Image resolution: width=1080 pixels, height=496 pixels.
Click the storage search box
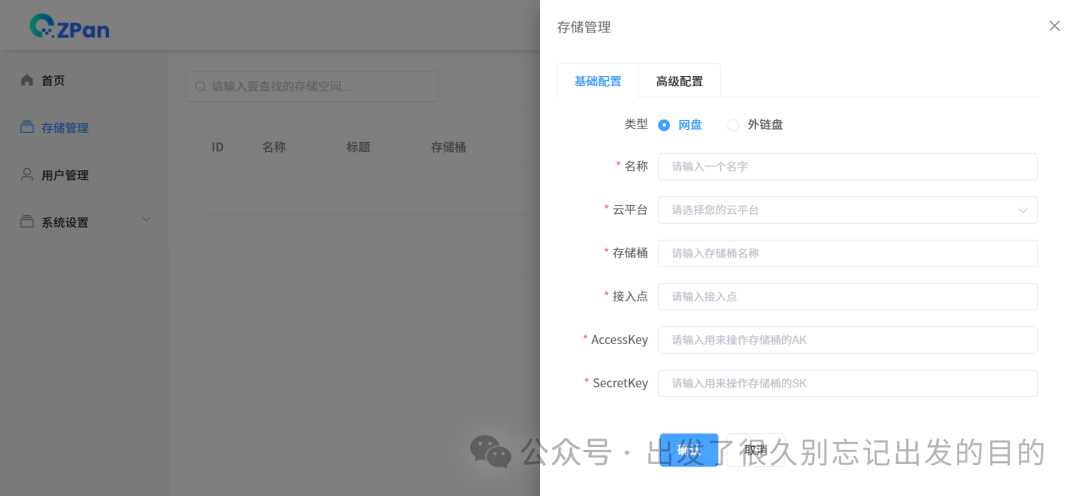pyautogui.click(x=312, y=87)
